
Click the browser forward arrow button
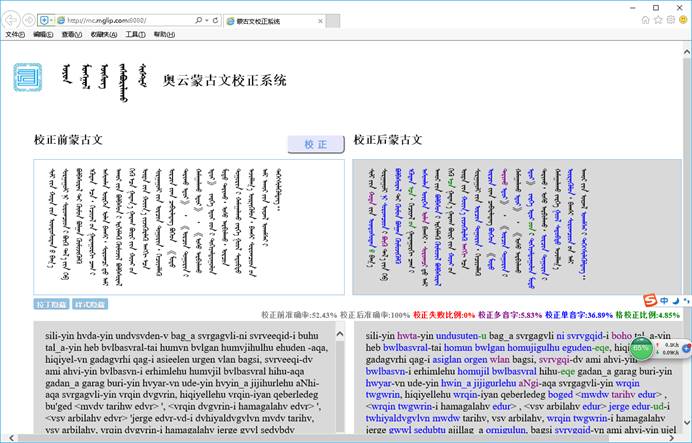[31, 19]
